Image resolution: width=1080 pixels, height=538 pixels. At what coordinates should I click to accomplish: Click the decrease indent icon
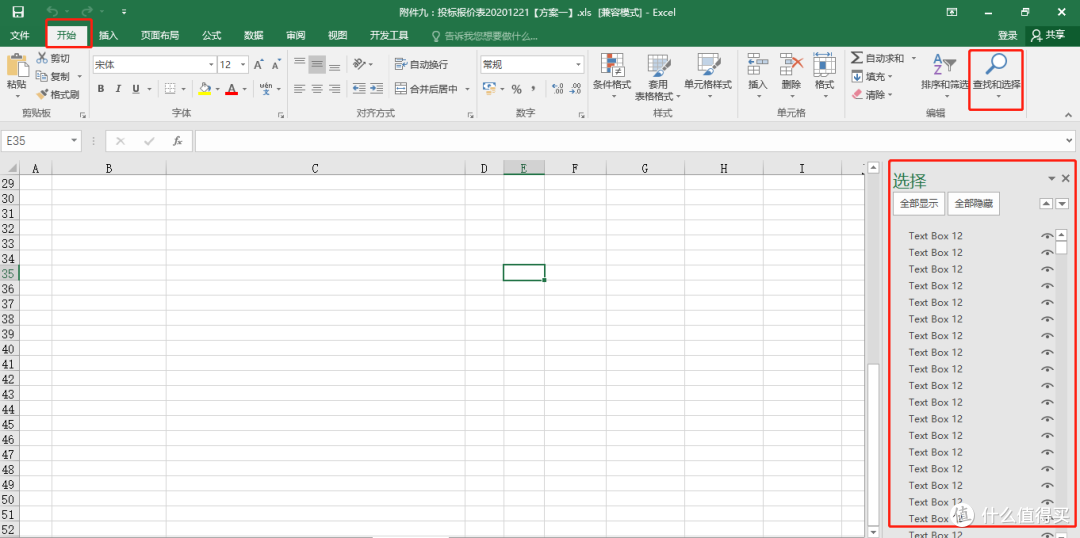click(x=359, y=89)
